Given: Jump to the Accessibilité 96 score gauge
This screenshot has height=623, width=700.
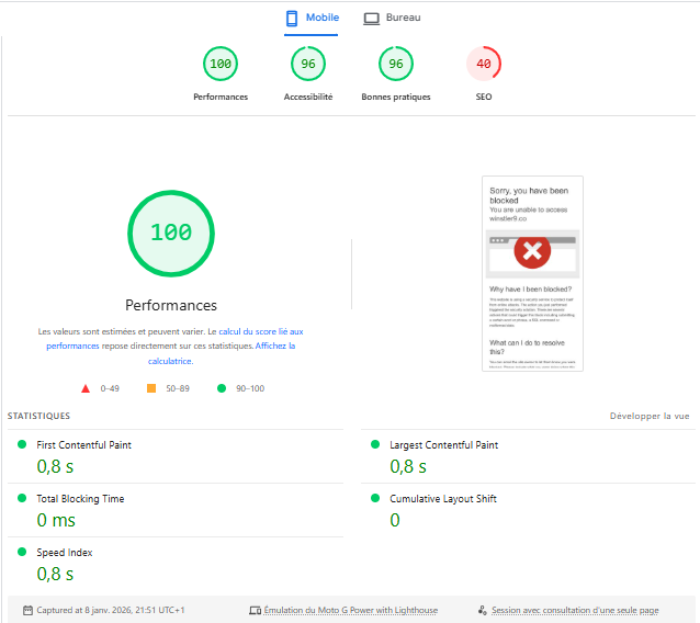Looking at the screenshot, I should point(308,65).
